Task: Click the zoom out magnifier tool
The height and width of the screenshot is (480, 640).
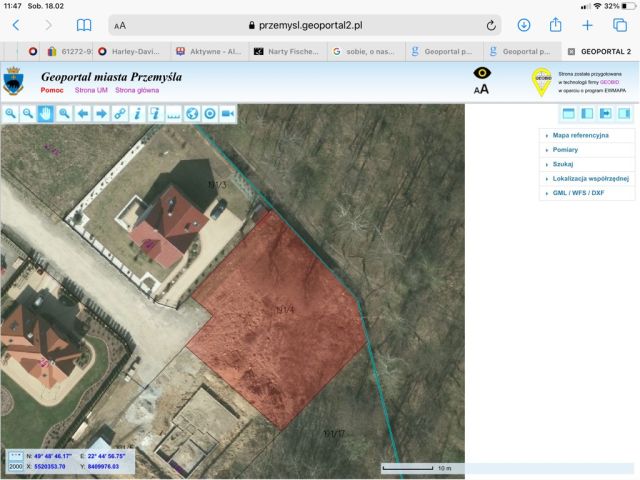Action: coord(28,114)
